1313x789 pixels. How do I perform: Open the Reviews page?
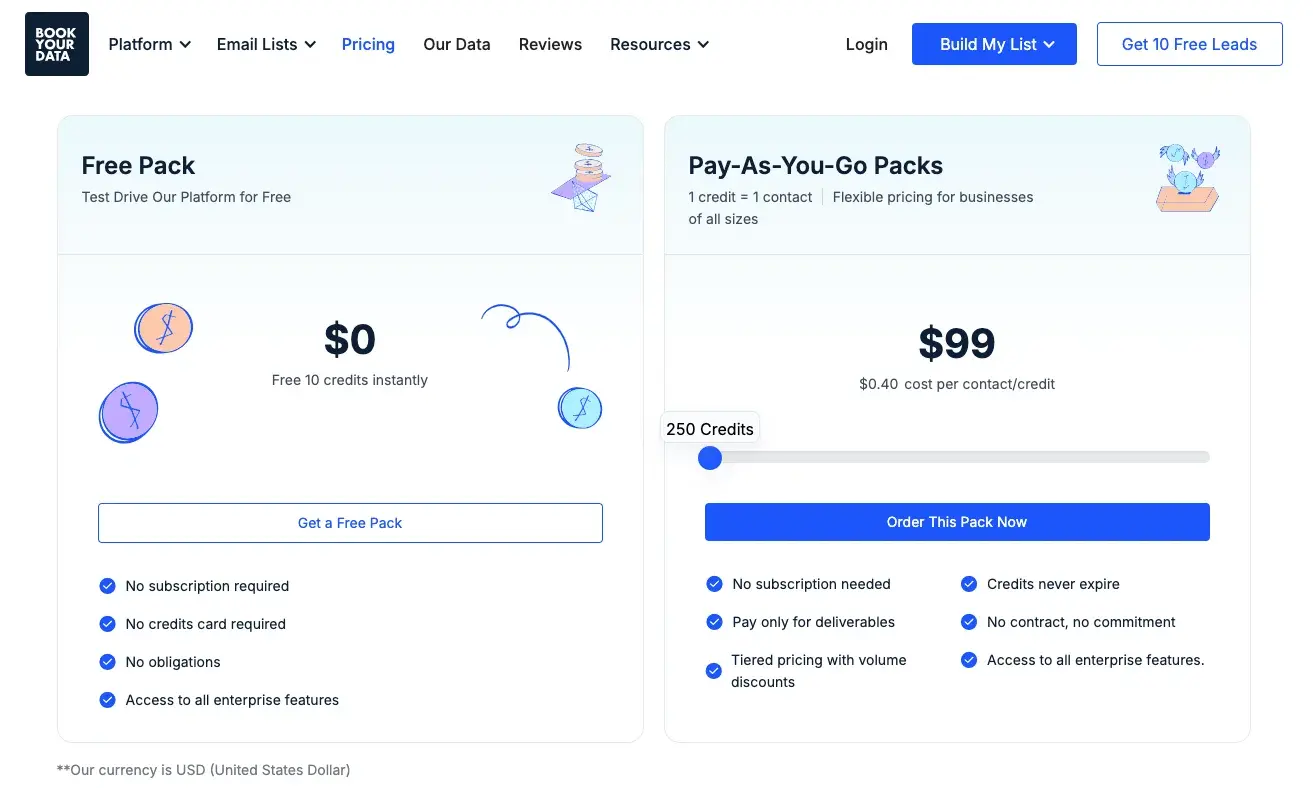click(x=550, y=44)
